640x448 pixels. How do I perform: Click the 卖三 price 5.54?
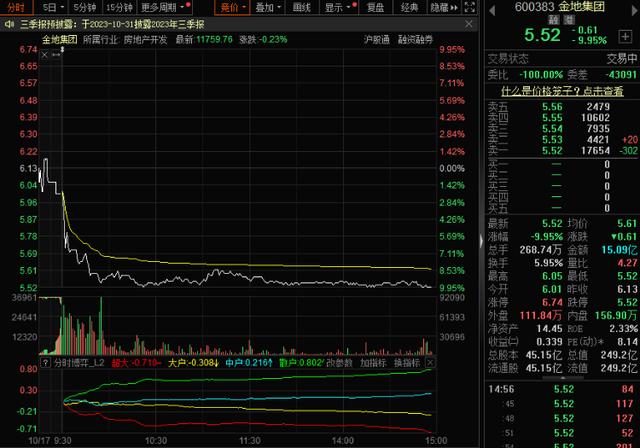click(x=552, y=129)
